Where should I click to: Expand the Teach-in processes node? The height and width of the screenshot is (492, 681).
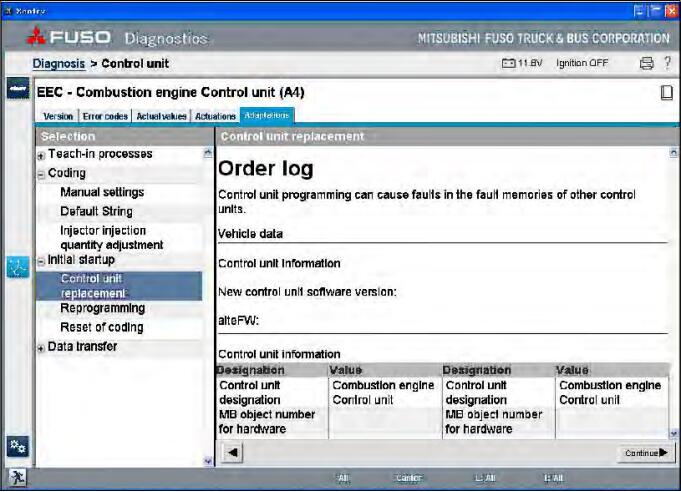[x=41, y=155]
